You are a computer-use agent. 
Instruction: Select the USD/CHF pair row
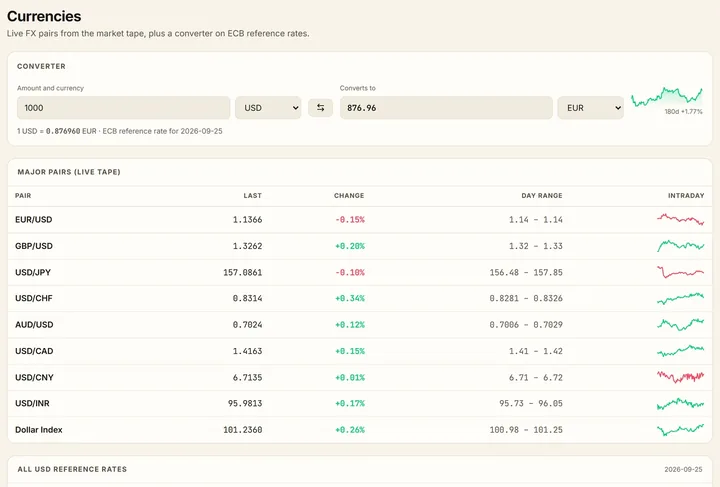click(x=360, y=298)
